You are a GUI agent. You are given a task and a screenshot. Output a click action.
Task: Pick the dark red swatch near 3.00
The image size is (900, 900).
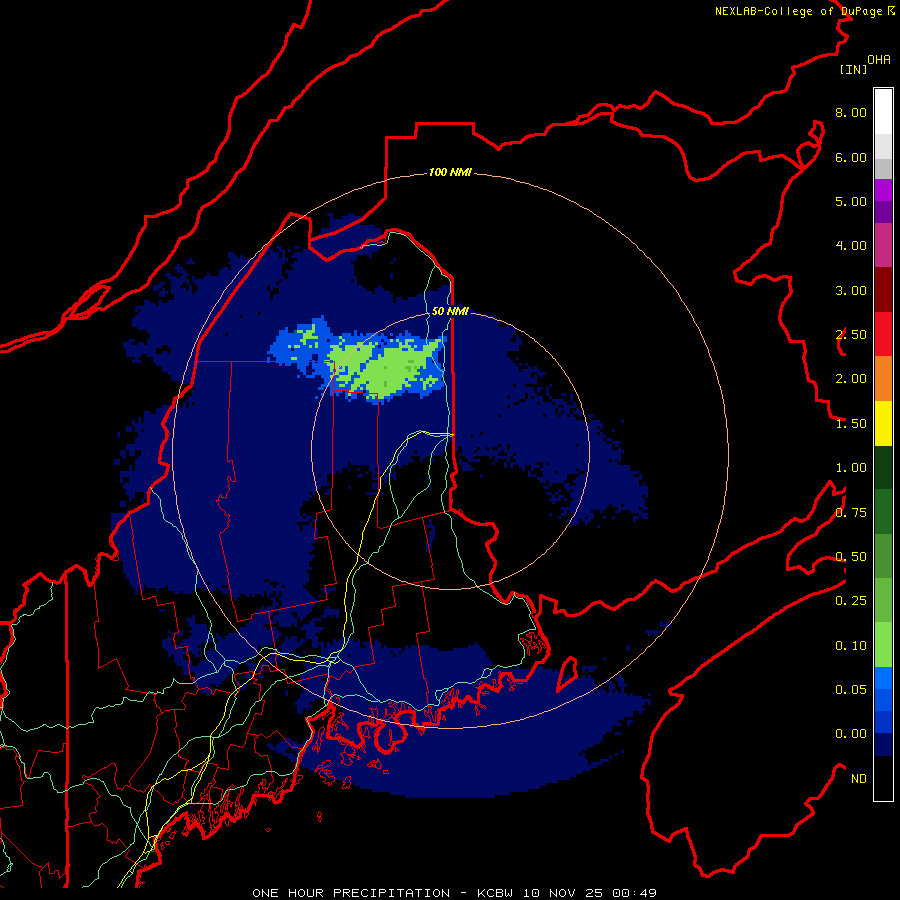(x=883, y=290)
